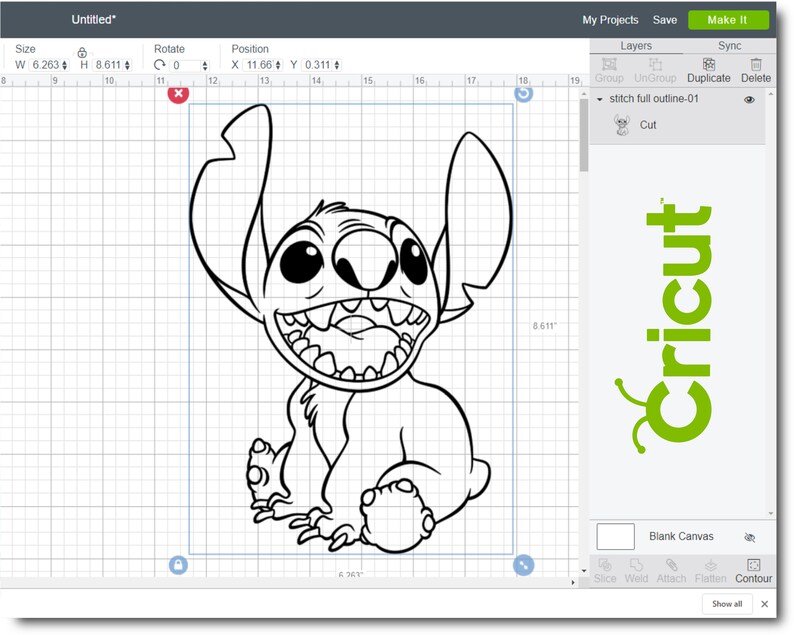The width and height of the screenshot is (794, 635).
Task: Open the Contour tool
Action: 753,571
